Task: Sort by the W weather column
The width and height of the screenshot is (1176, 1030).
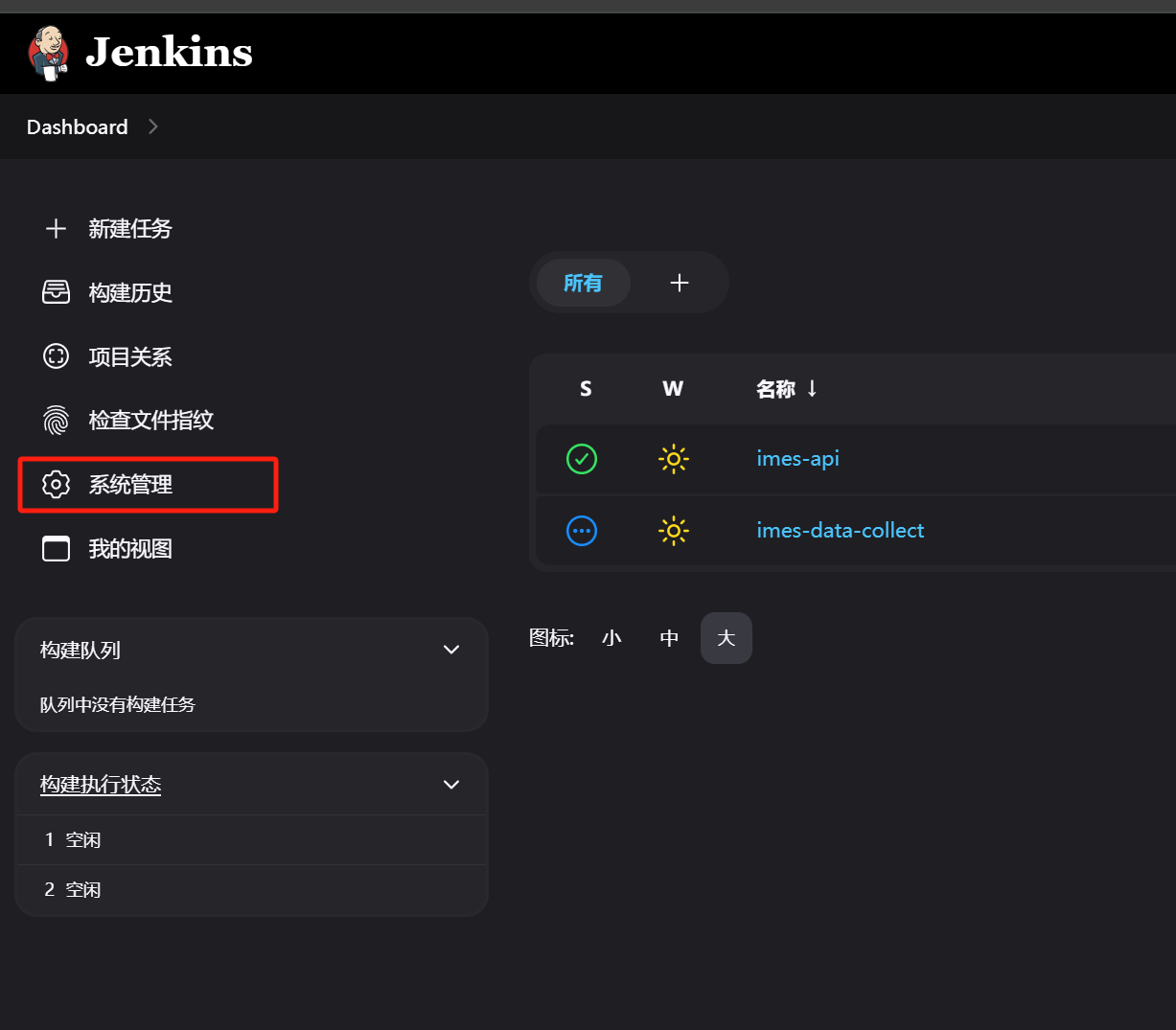Action: [x=673, y=389]
